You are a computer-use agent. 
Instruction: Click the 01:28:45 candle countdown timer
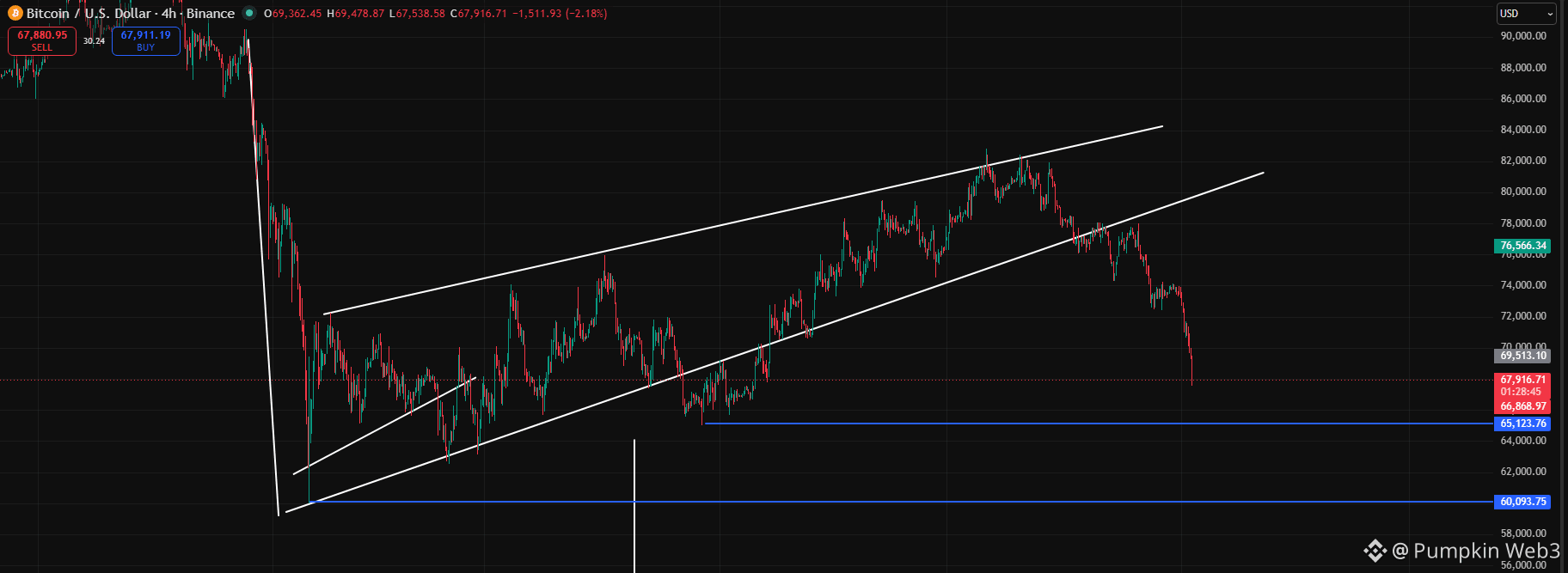[x=1521, y=393]
